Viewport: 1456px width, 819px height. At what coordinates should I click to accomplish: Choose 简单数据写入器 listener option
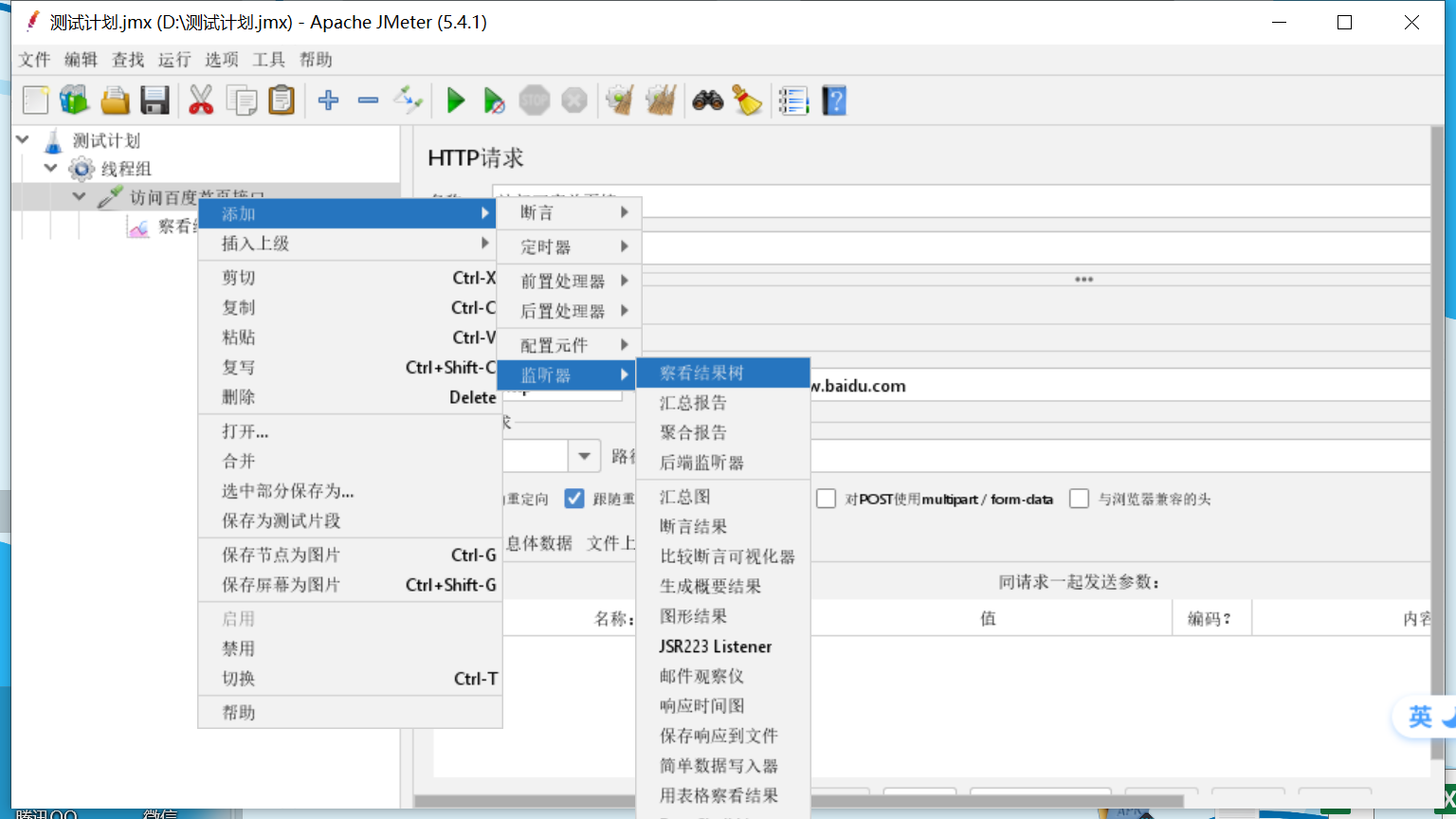point(723,765)
